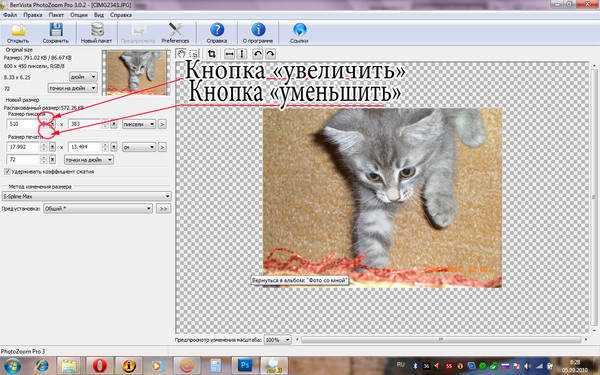
Task: Open the Файл menu
Action: click(x=10, y=15)
